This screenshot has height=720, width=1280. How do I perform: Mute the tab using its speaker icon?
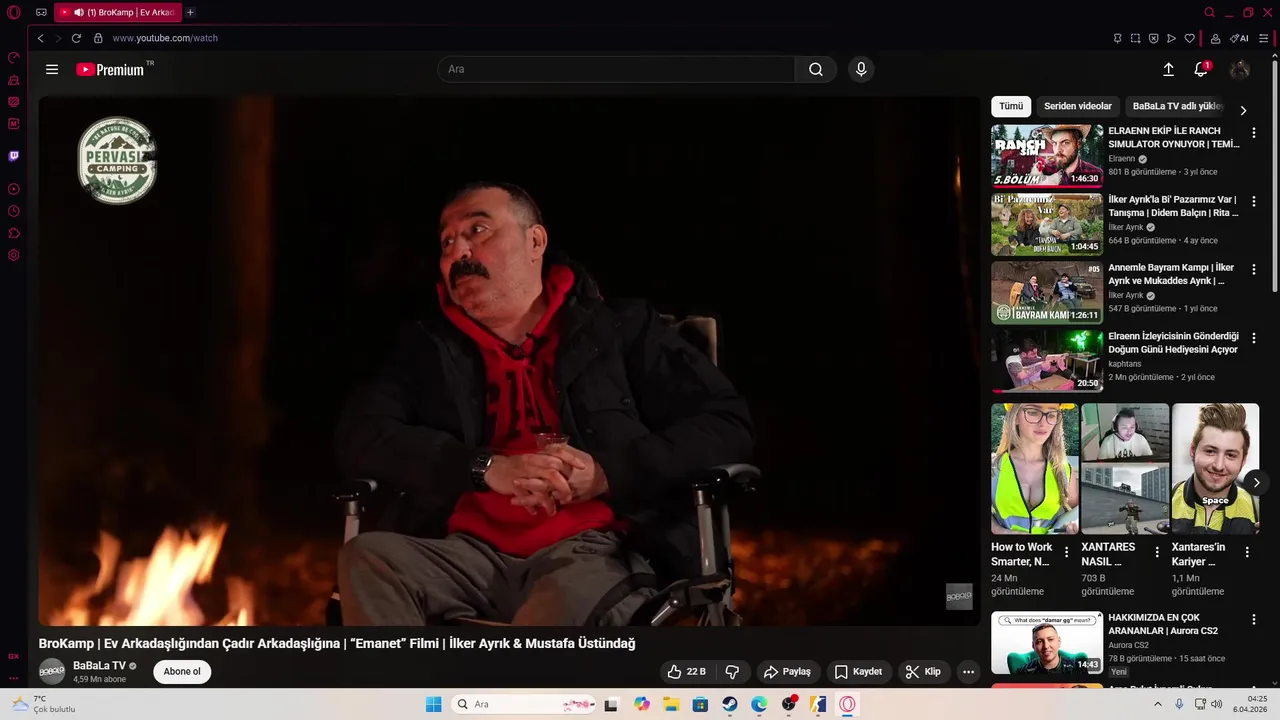(x=79, y=13)
